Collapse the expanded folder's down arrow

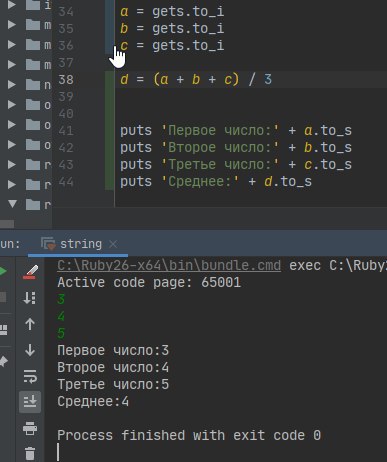(x=12, y=204)
